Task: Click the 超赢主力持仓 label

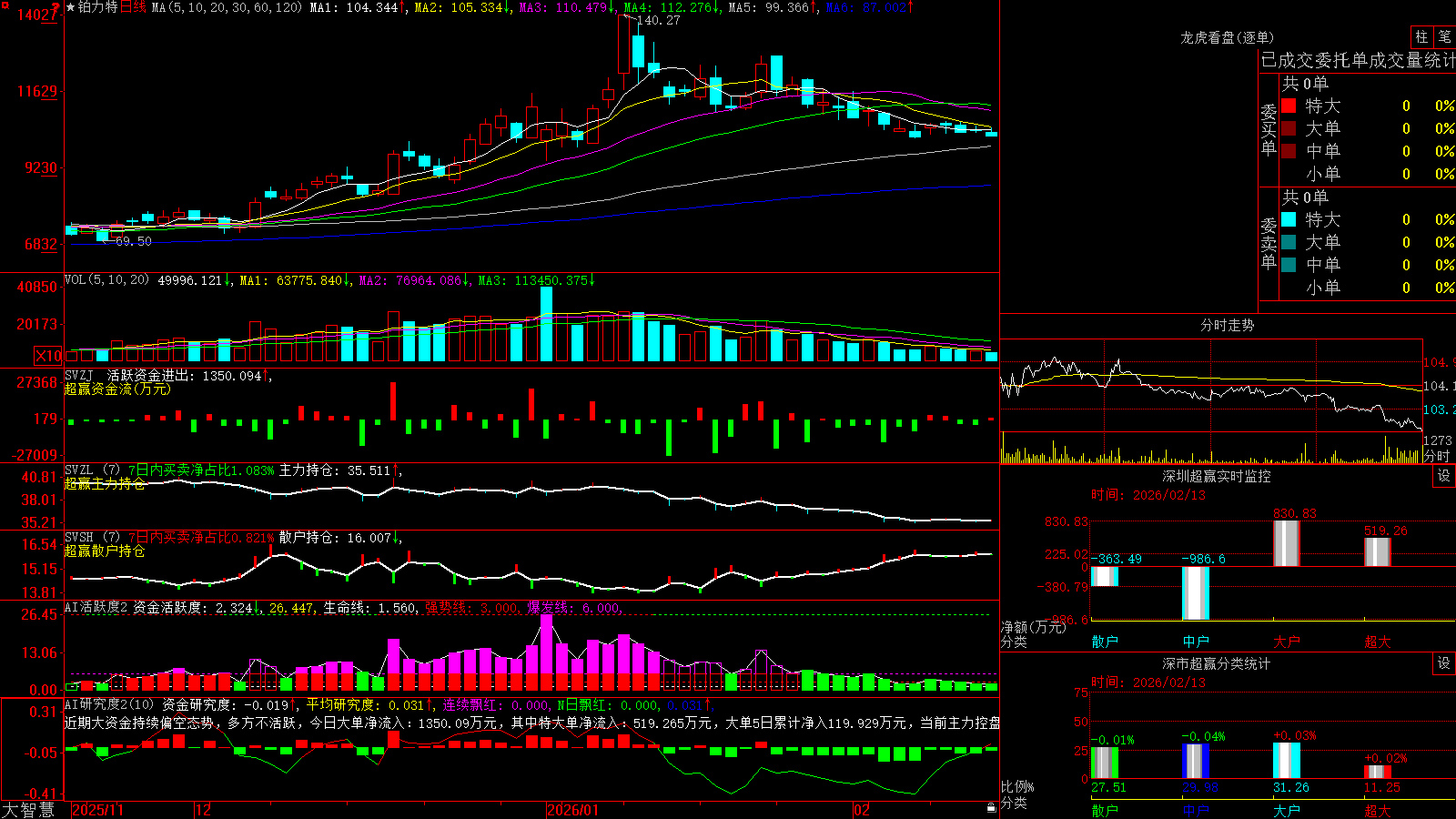Action: (105, 483)
